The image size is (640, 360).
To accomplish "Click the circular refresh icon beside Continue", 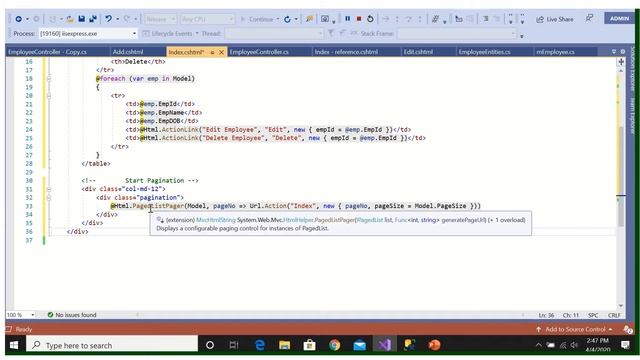I will [287, 19].
